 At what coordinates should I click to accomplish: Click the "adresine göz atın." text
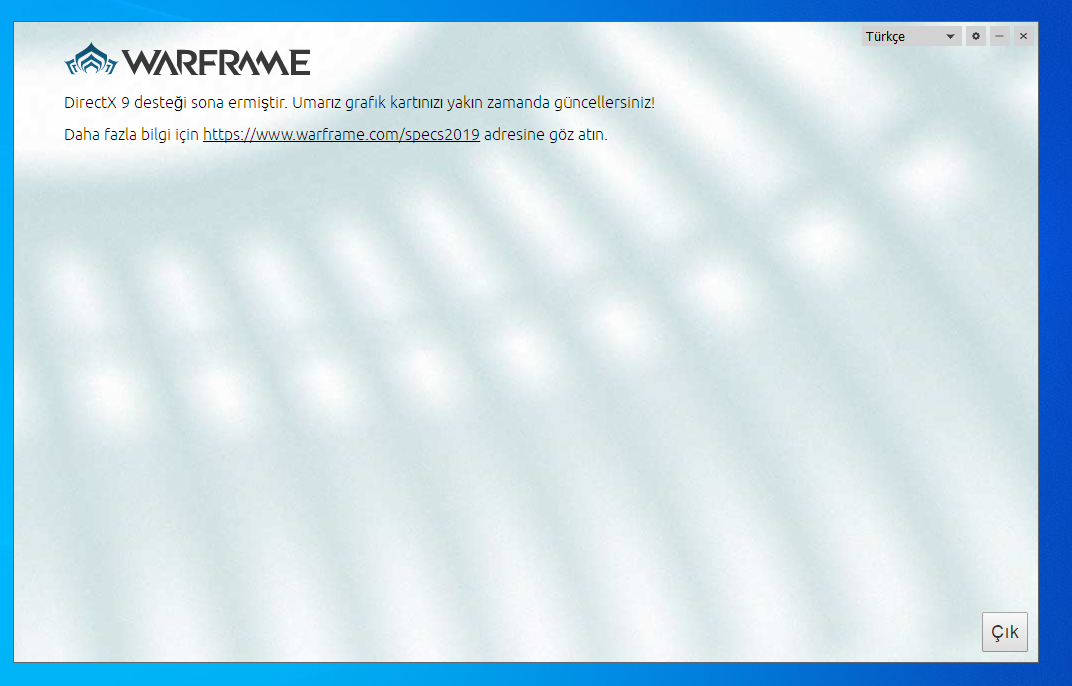[x=546, y=135]
